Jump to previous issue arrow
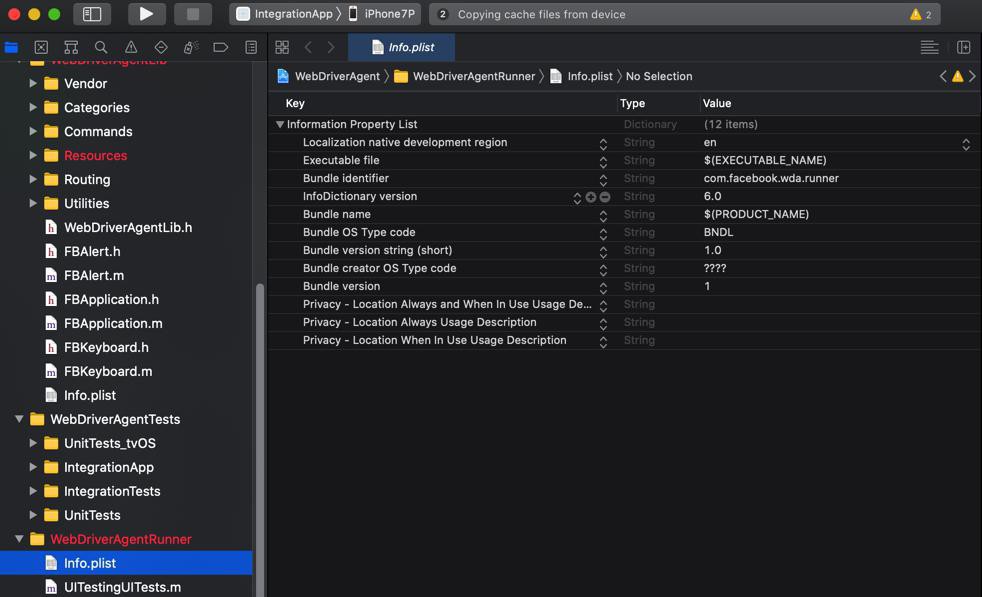 (x=943, y=76)
